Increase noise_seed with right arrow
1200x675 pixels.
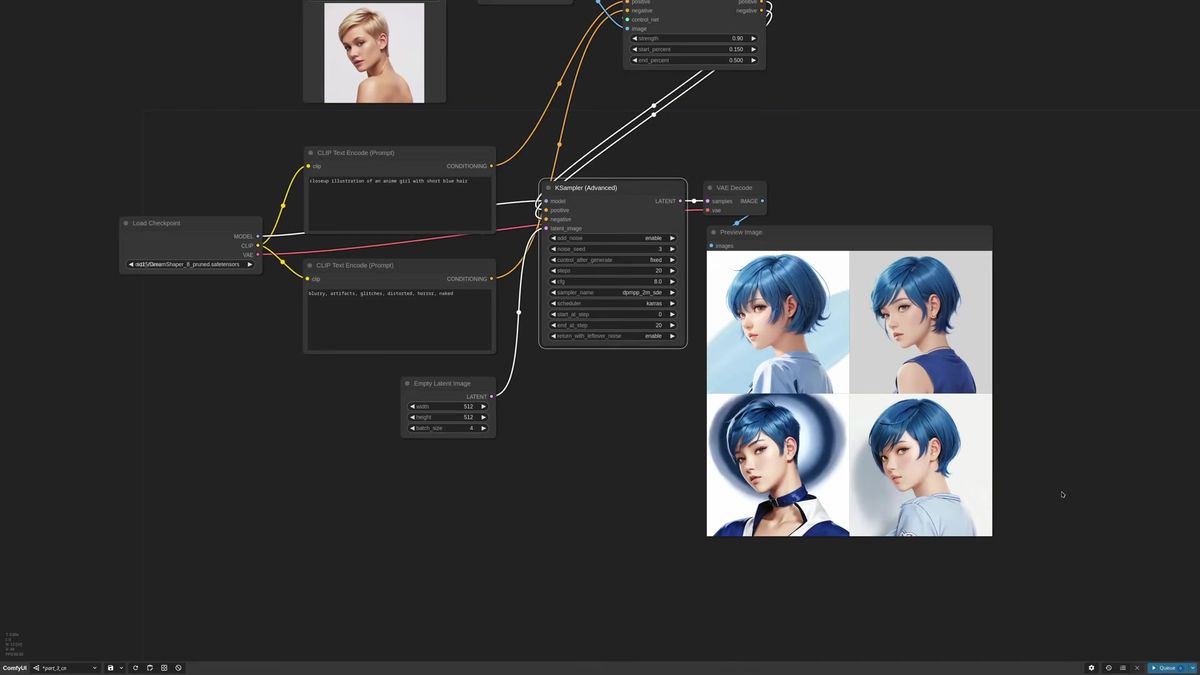click(671, 249)
